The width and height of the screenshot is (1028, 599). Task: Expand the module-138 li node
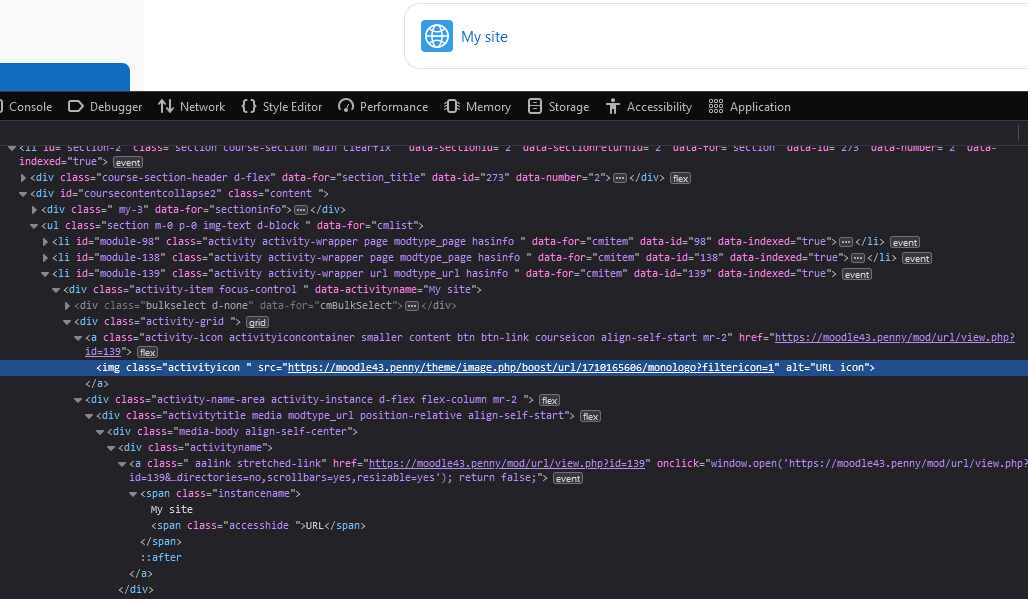click(45, 258)
